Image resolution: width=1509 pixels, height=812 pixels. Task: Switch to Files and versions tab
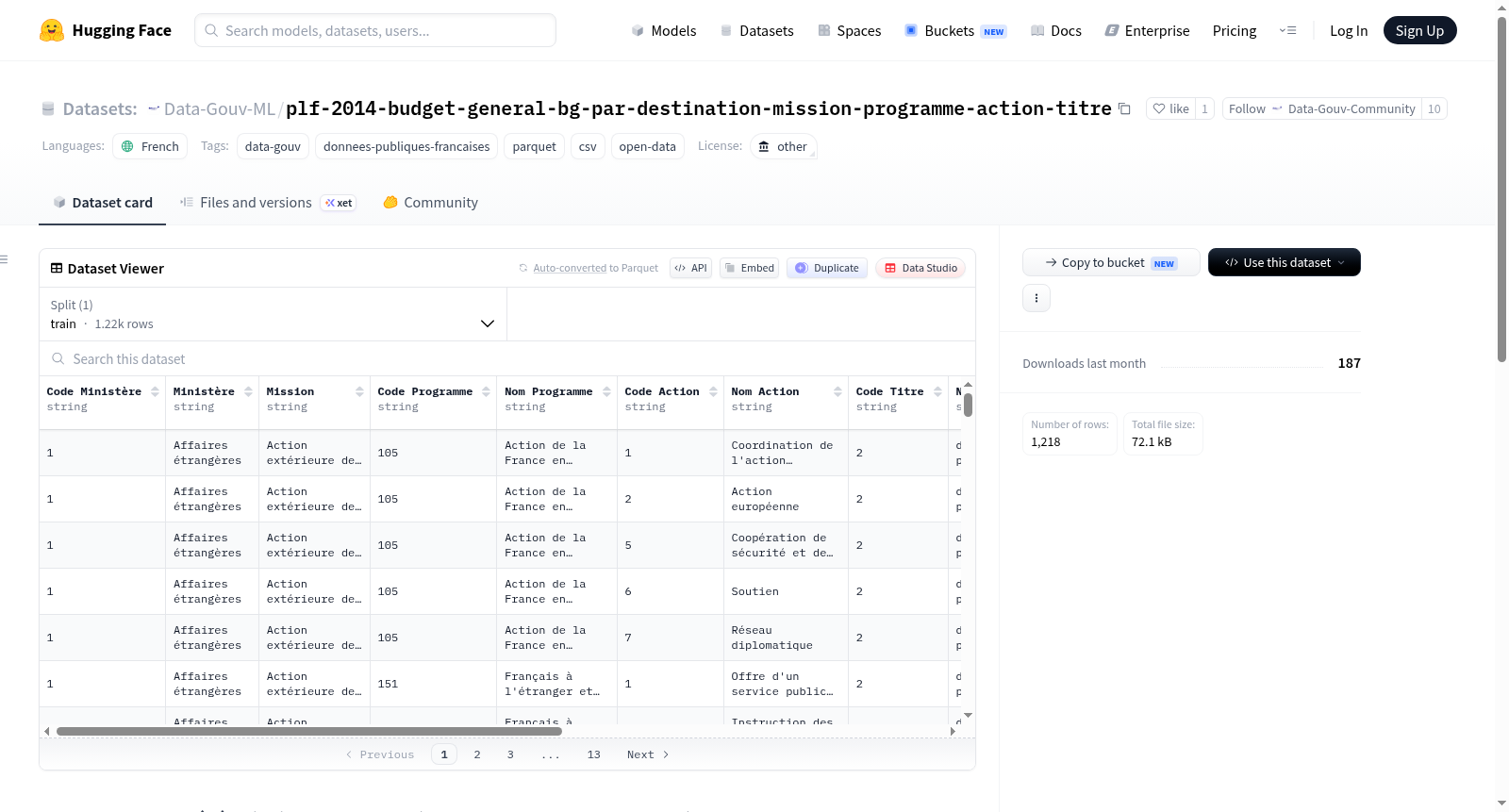268,202
